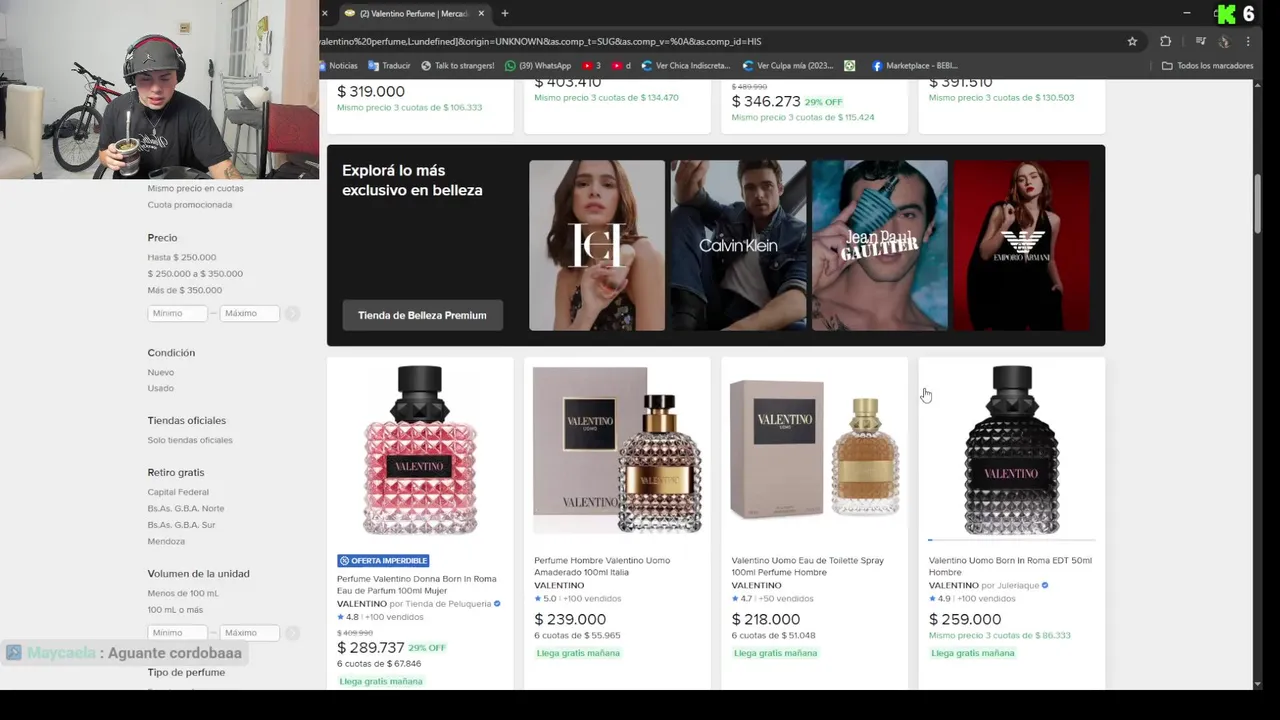1280x720 pixels.
Task: Click the $ 259.000 price
Action: coord(965,620)
